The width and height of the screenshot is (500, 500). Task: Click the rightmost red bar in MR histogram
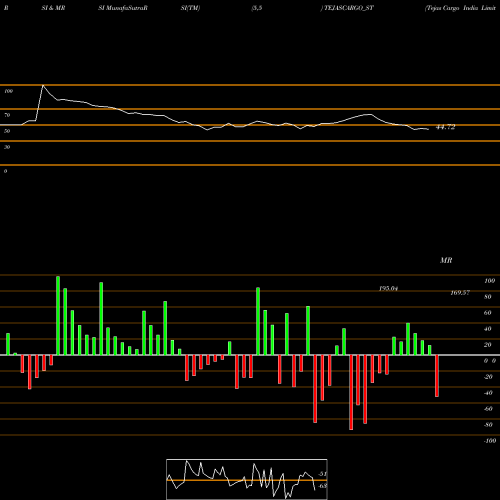(x=437, y=376)
